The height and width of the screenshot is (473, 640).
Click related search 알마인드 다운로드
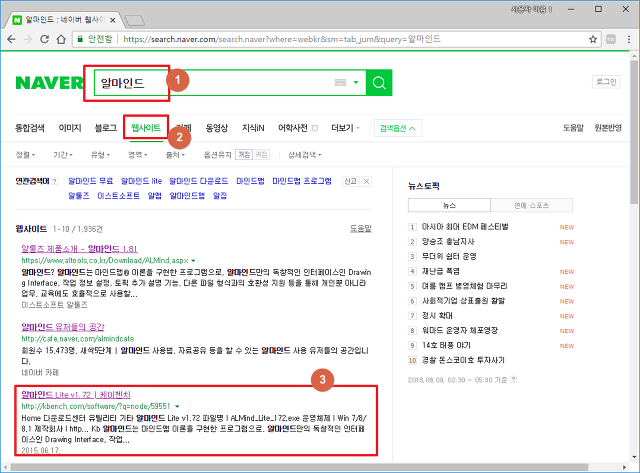click(199, 181)
